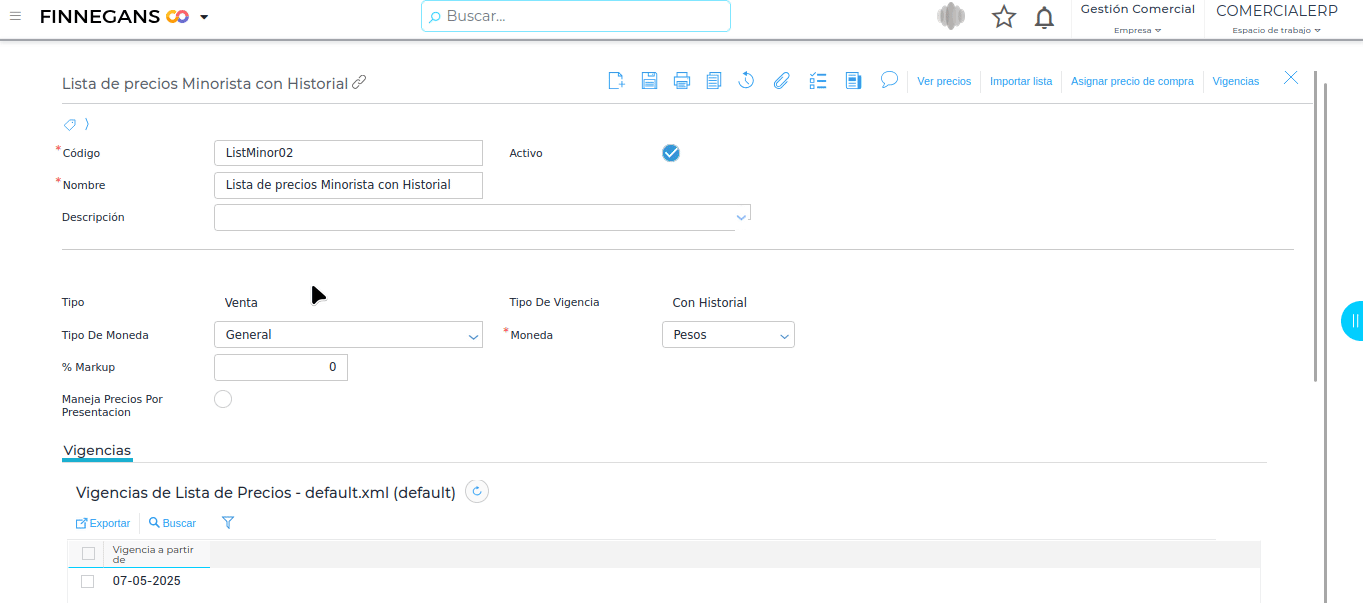The width and height of the screenshot is (1363, 603).
Task: Open the Tipo De Moneda dropdown
Action: click(348, 335)
